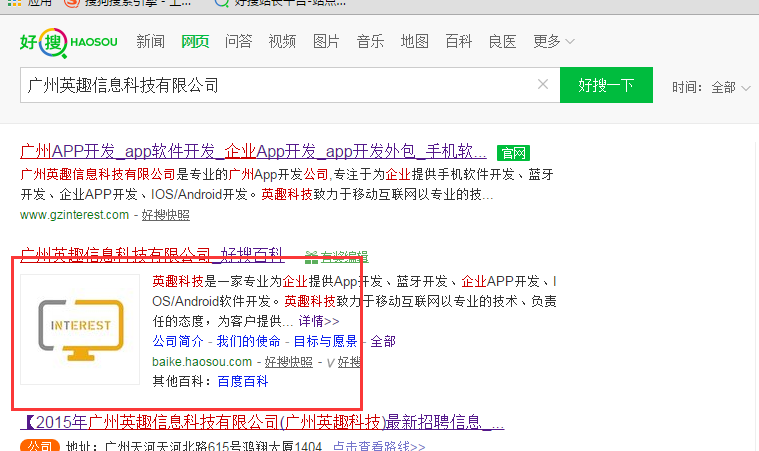Open the 详情>> details link
759x451 pixels.
[x=319, y=321]
